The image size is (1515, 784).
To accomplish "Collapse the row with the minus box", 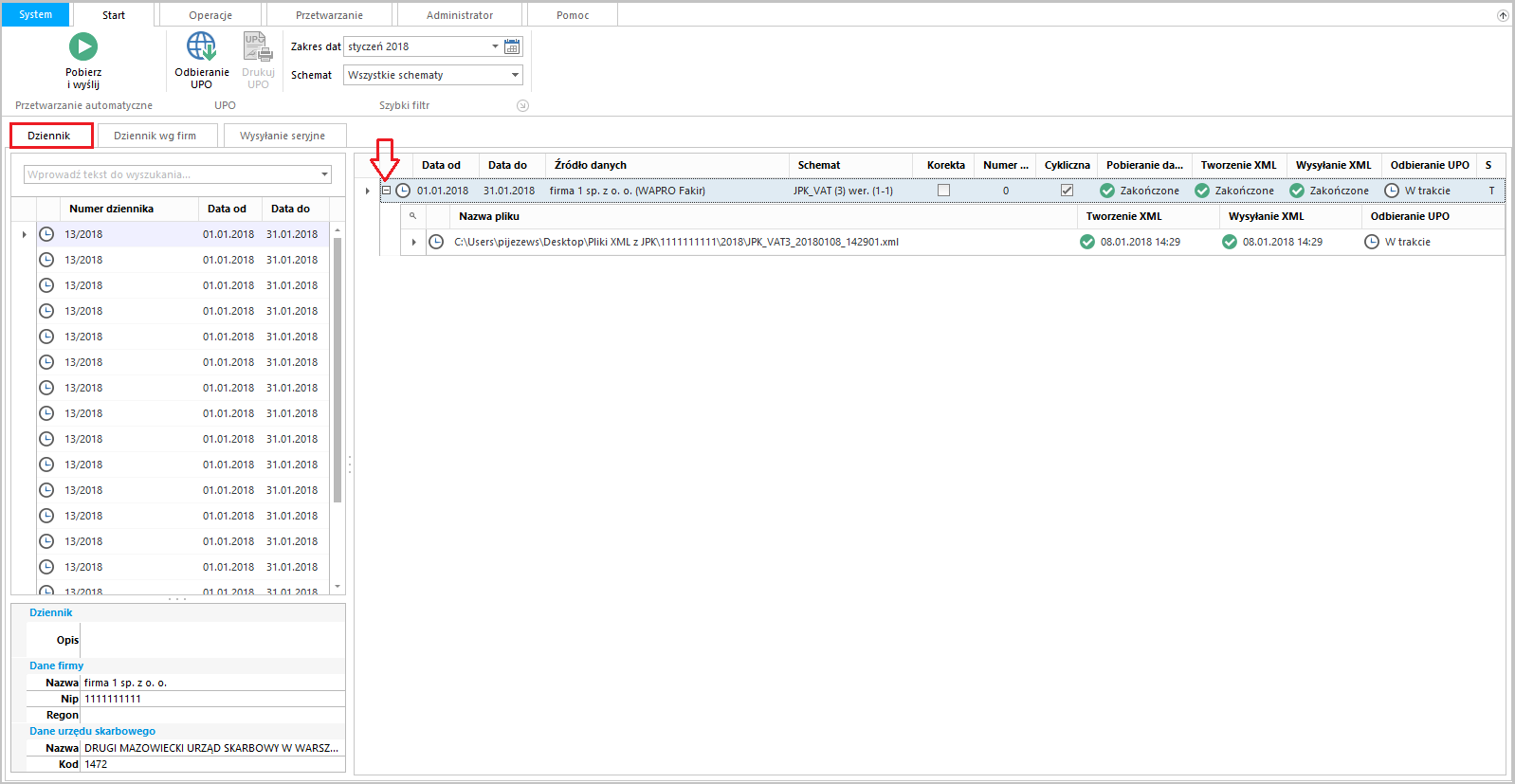I will click(386, 191).
